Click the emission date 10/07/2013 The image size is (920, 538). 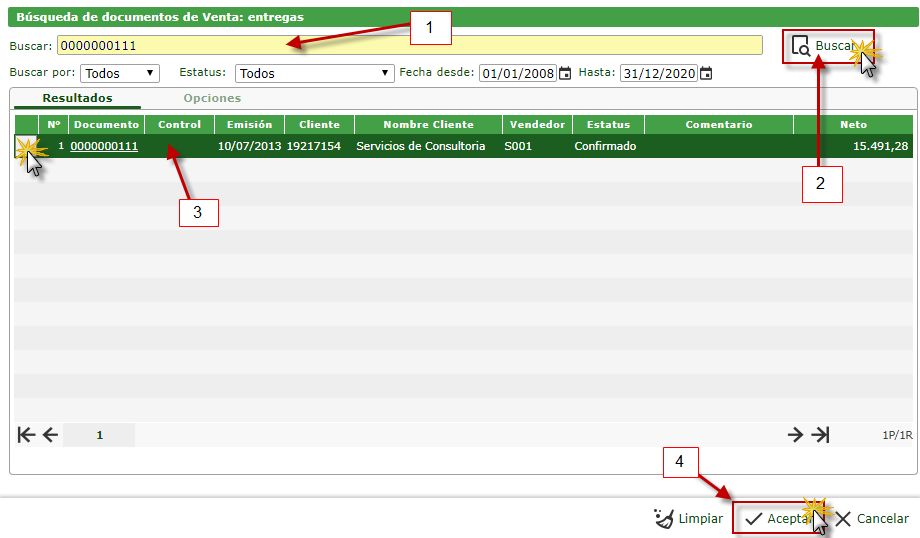click(x=249, y=146)
